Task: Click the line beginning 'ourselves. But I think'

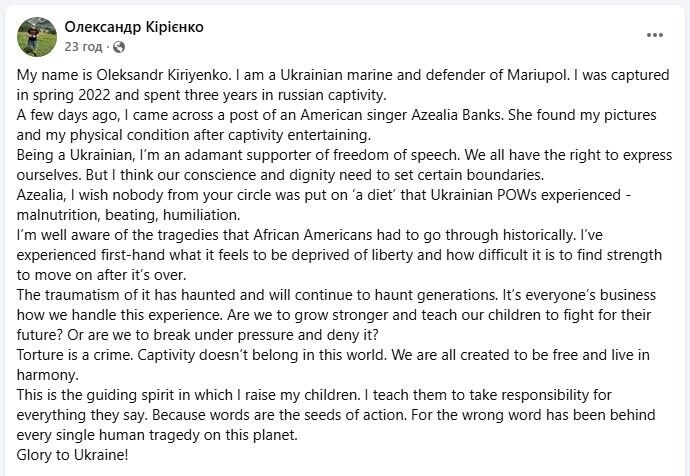Action: click(x=280, y=175)
